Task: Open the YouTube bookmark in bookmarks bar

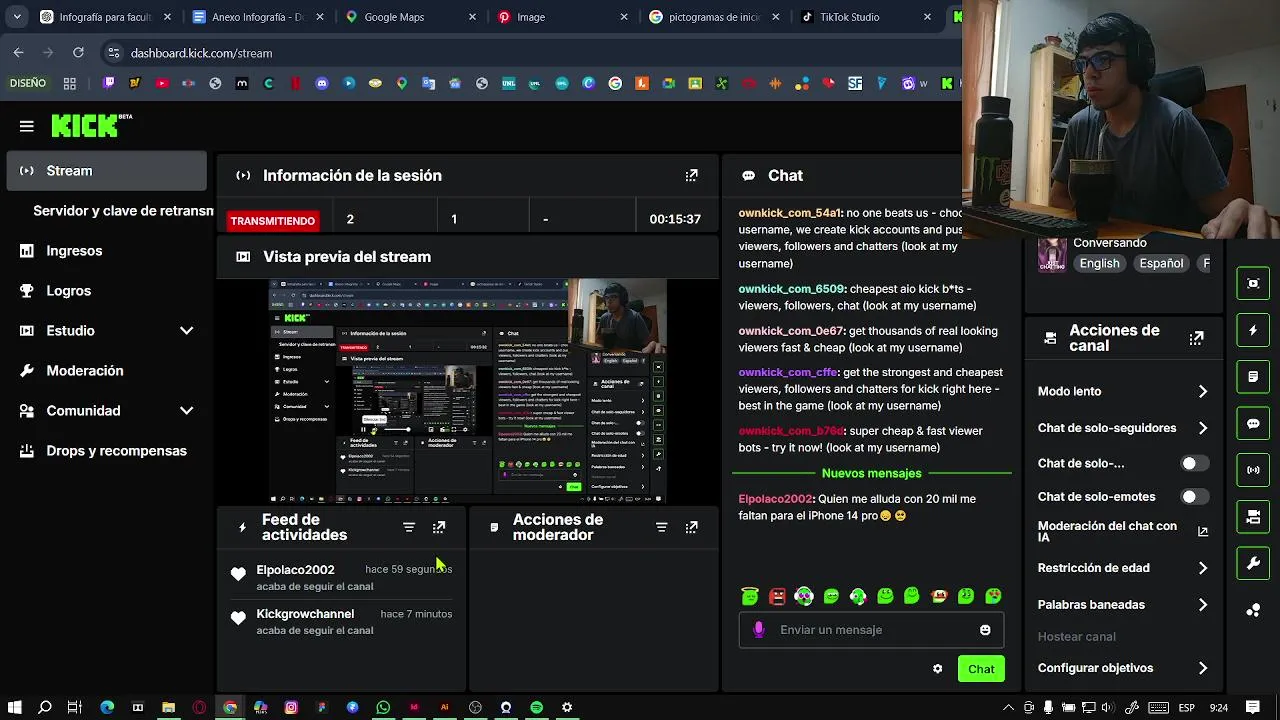Action: pos(162,84)
